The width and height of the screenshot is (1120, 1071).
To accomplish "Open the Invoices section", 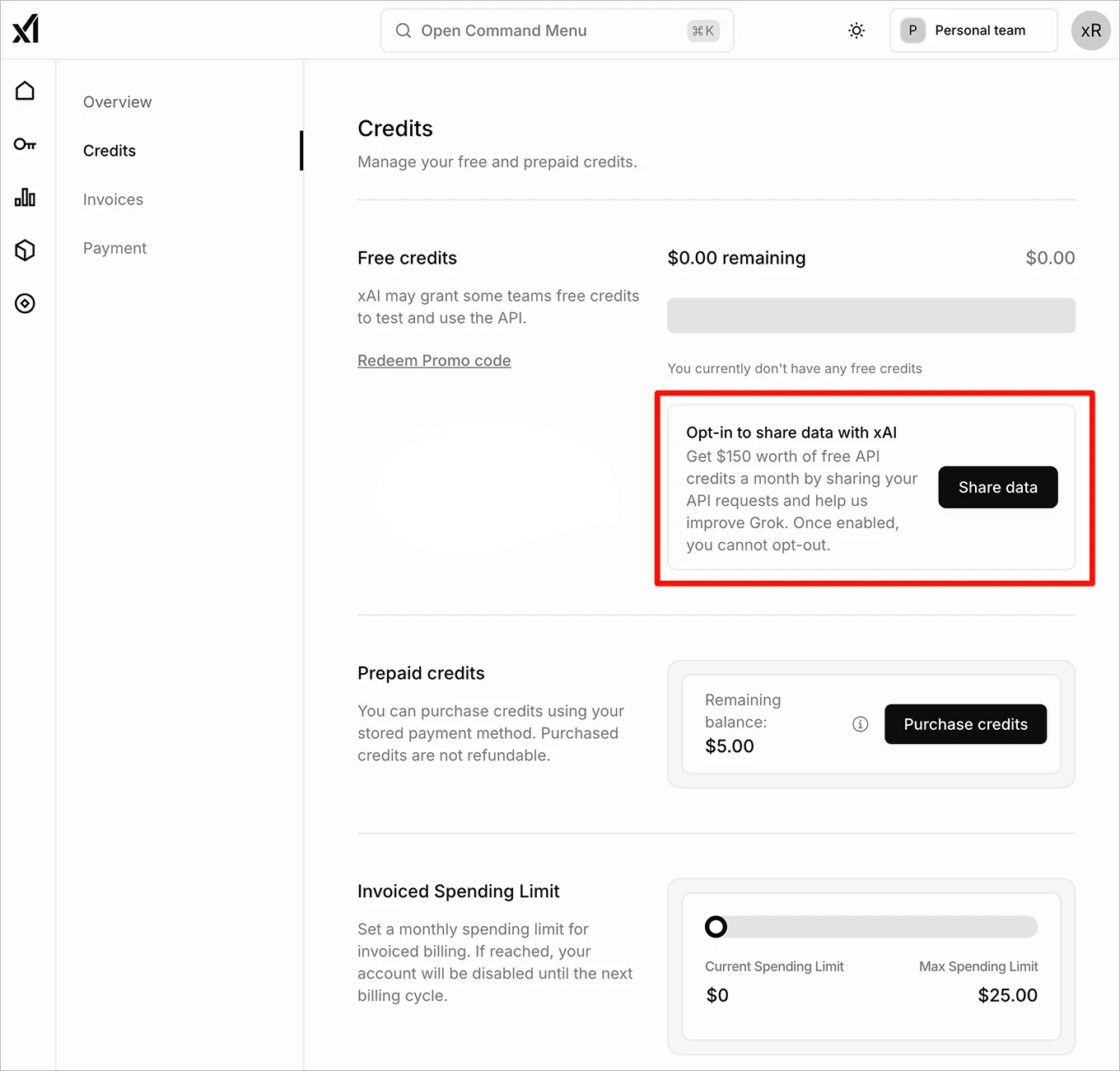I will click(x=114, y=199).
